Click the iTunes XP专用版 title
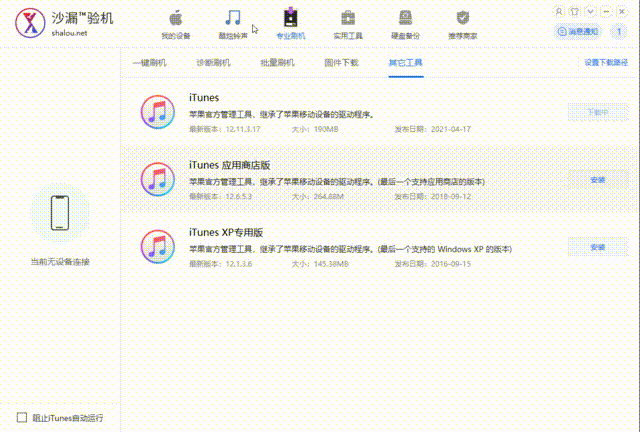This screenshot has width=640, height=432. 226,233
